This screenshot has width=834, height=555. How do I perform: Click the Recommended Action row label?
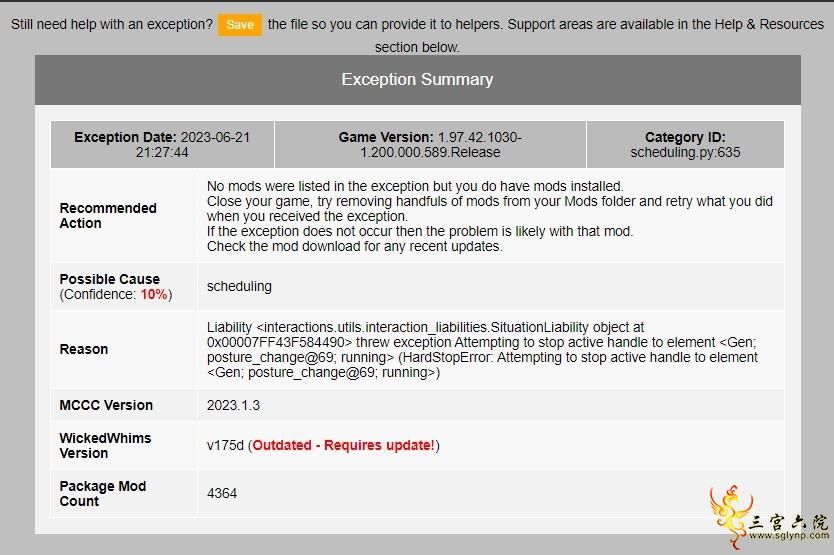[x=108, y=216]
